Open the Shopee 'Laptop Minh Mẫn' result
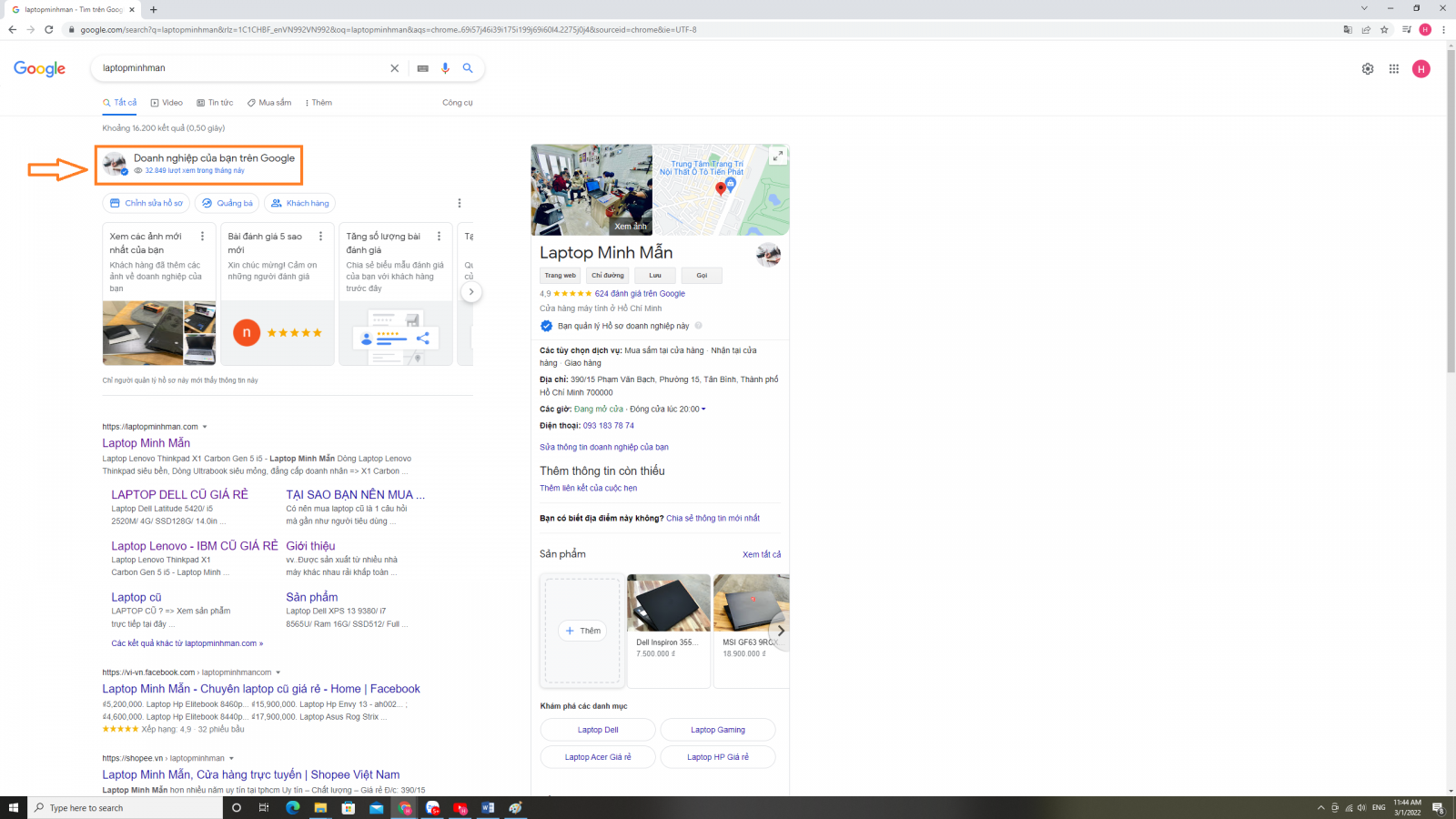The image size is (1456, 819). [250, 775]
